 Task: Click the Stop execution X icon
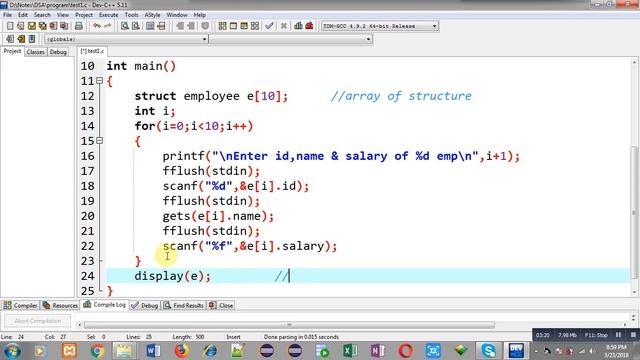[284, 26]
